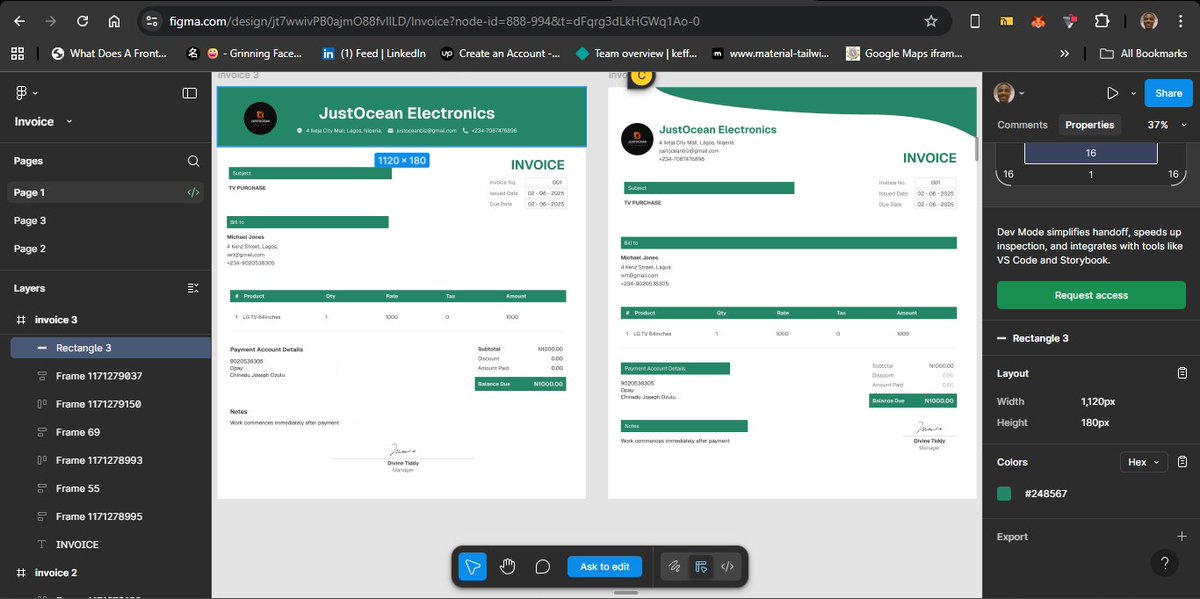Click the Ask to edit button

604,567
